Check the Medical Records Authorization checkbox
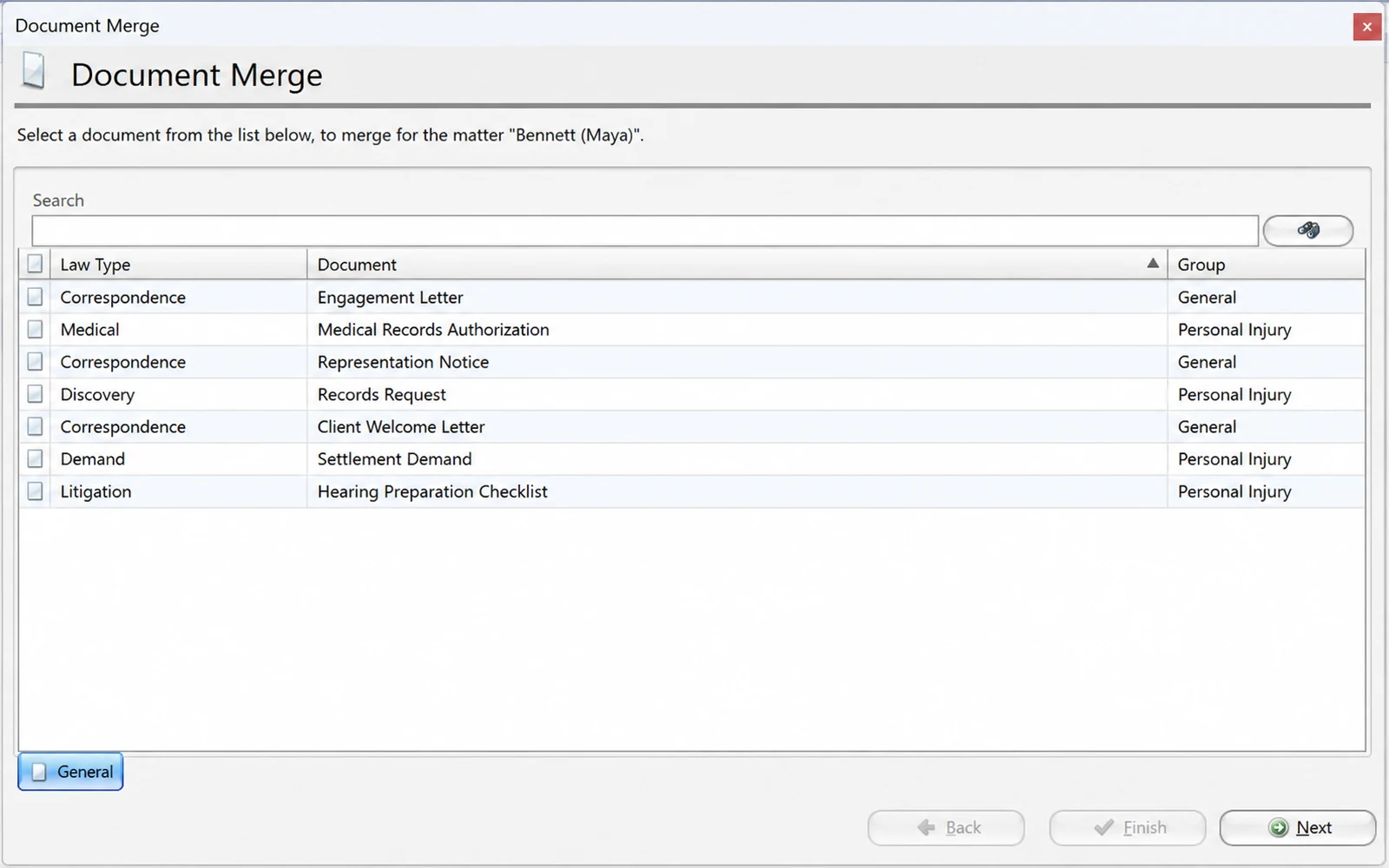Screen dimensions: 1389x868 coord(35,329)
